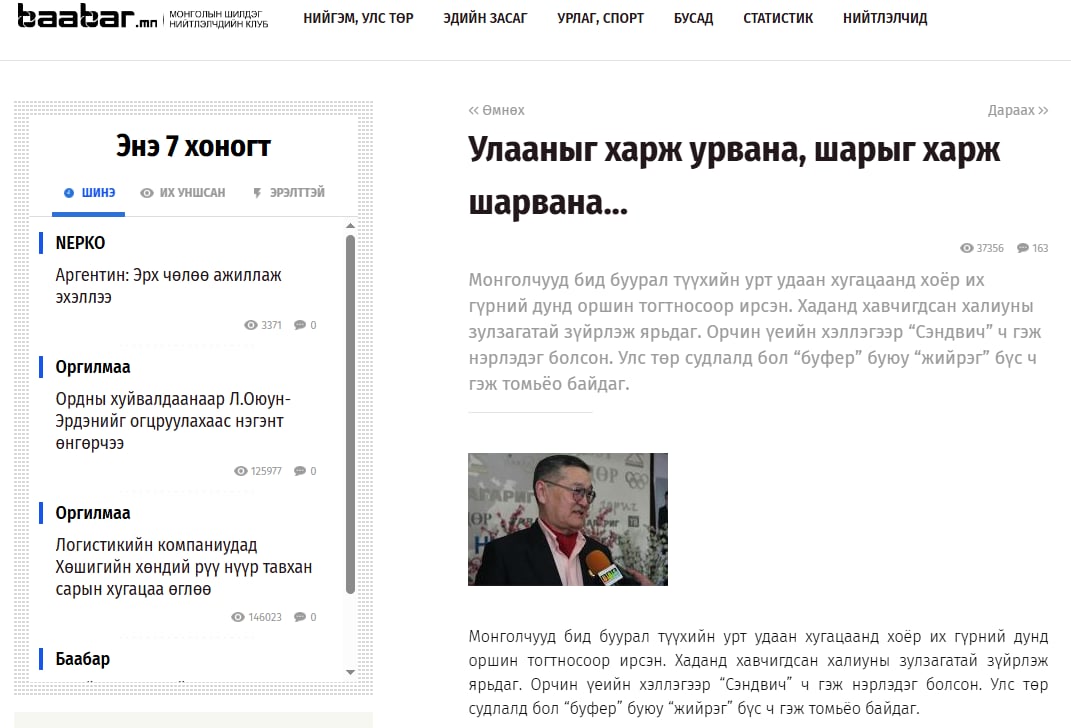Switch to the ИХ УНШСАН tab

tap(182, 193)
